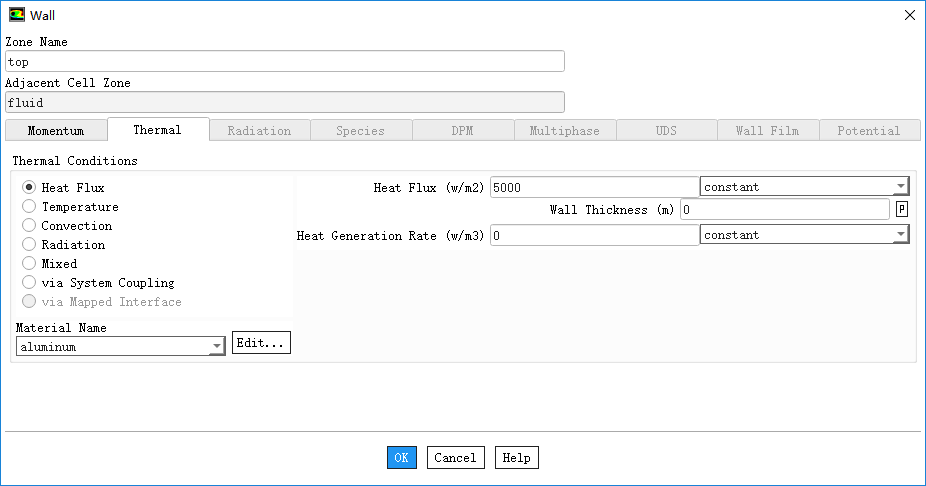The height and width of the screenshot is (486, 926).
Task: Select the Convection radio button
Action: point(29,226)
